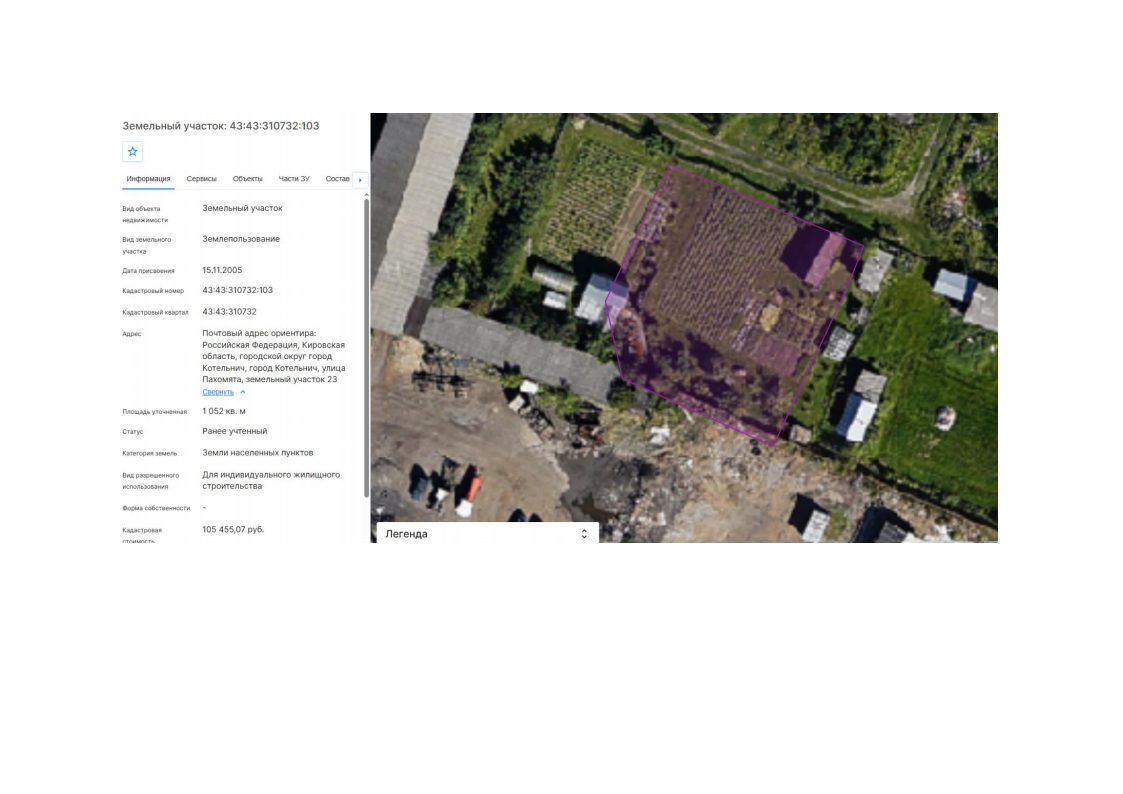Open the Части ЗУ tab
This screenshot has width=1123, height=794.
tap(294, 179)
